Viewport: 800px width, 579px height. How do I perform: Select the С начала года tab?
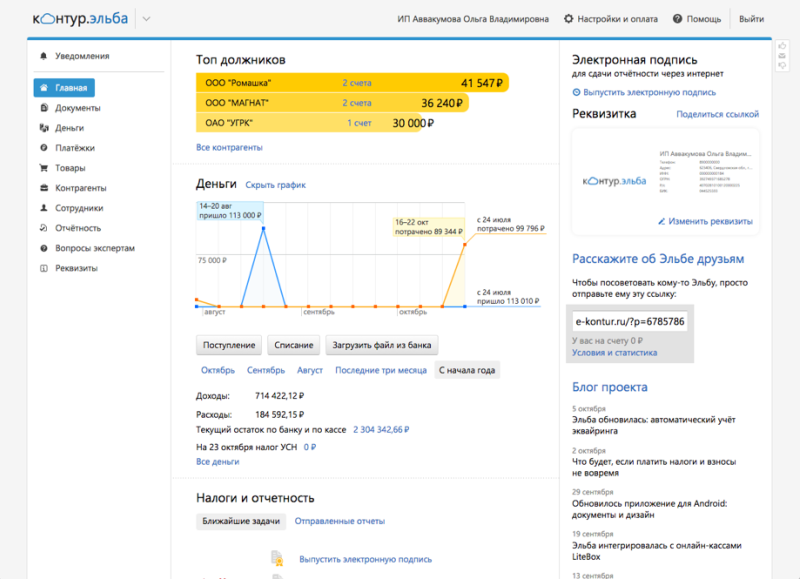point(467,370)
